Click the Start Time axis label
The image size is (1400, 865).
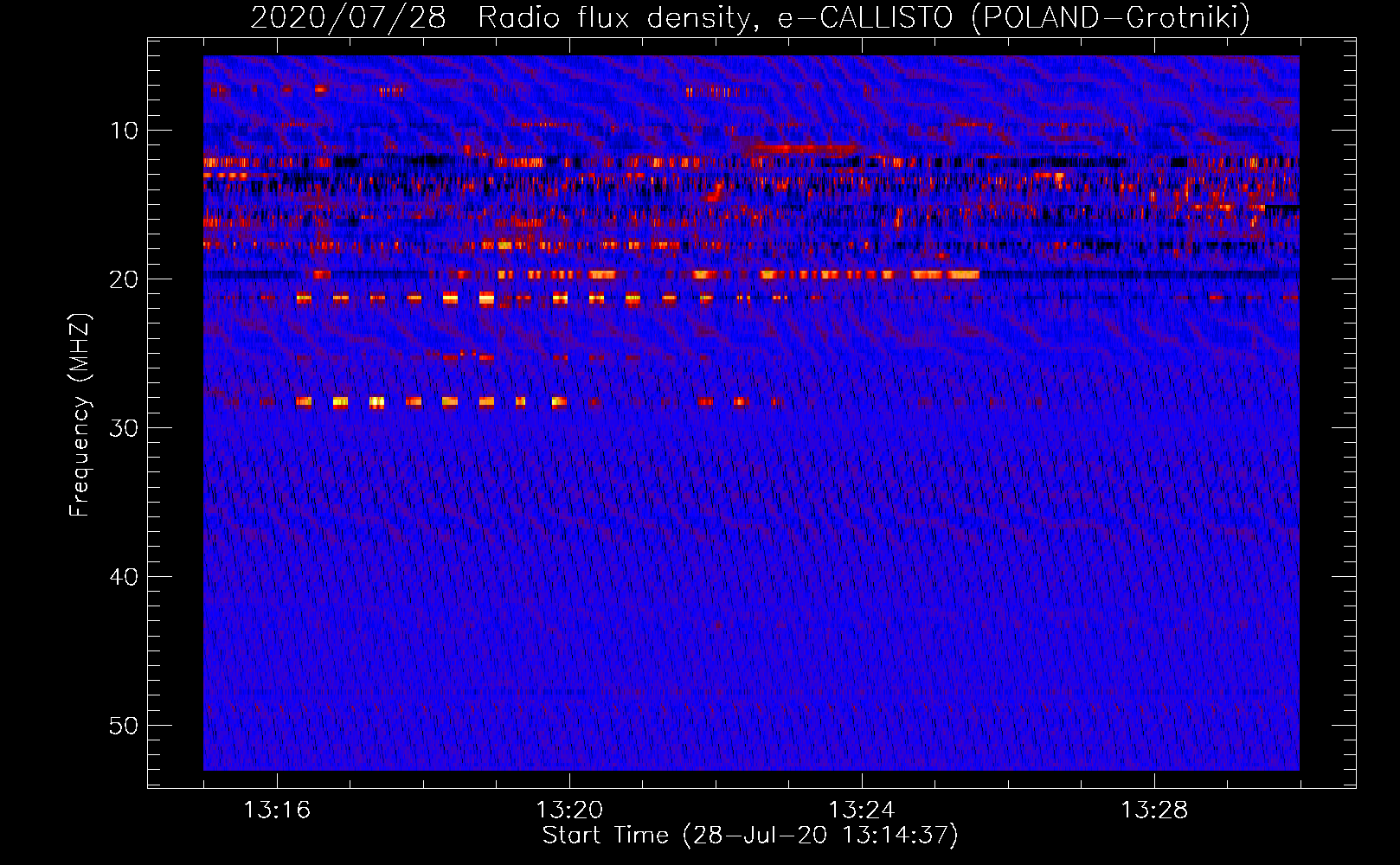[x=750, y=836]
